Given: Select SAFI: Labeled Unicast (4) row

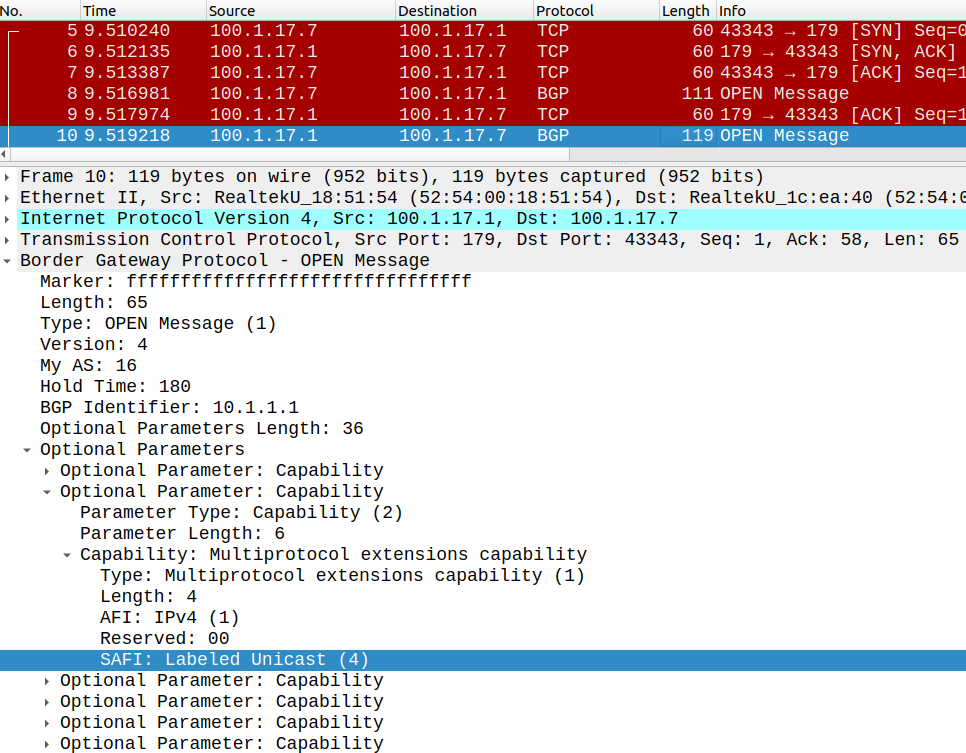Looking at the screenshot, I should [x=483, y=660].
